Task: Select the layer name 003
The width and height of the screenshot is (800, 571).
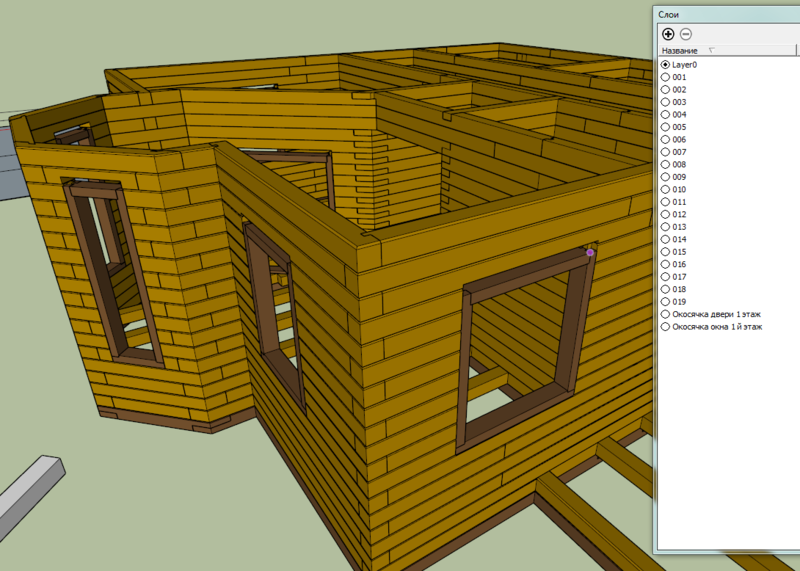Action: click(679, 102)
